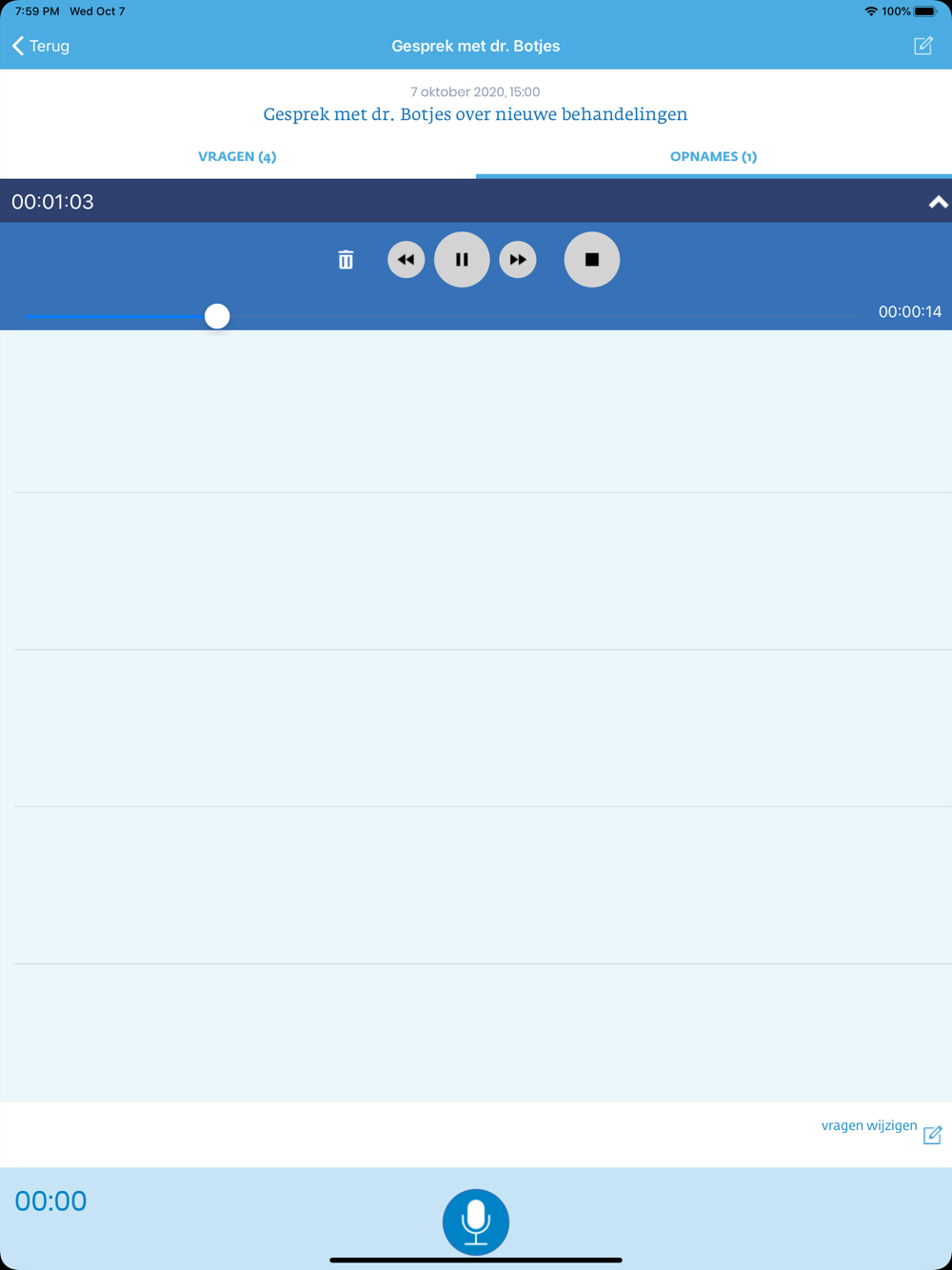
Task: Start recording with the microphone button
Action: click(476, 1221)
